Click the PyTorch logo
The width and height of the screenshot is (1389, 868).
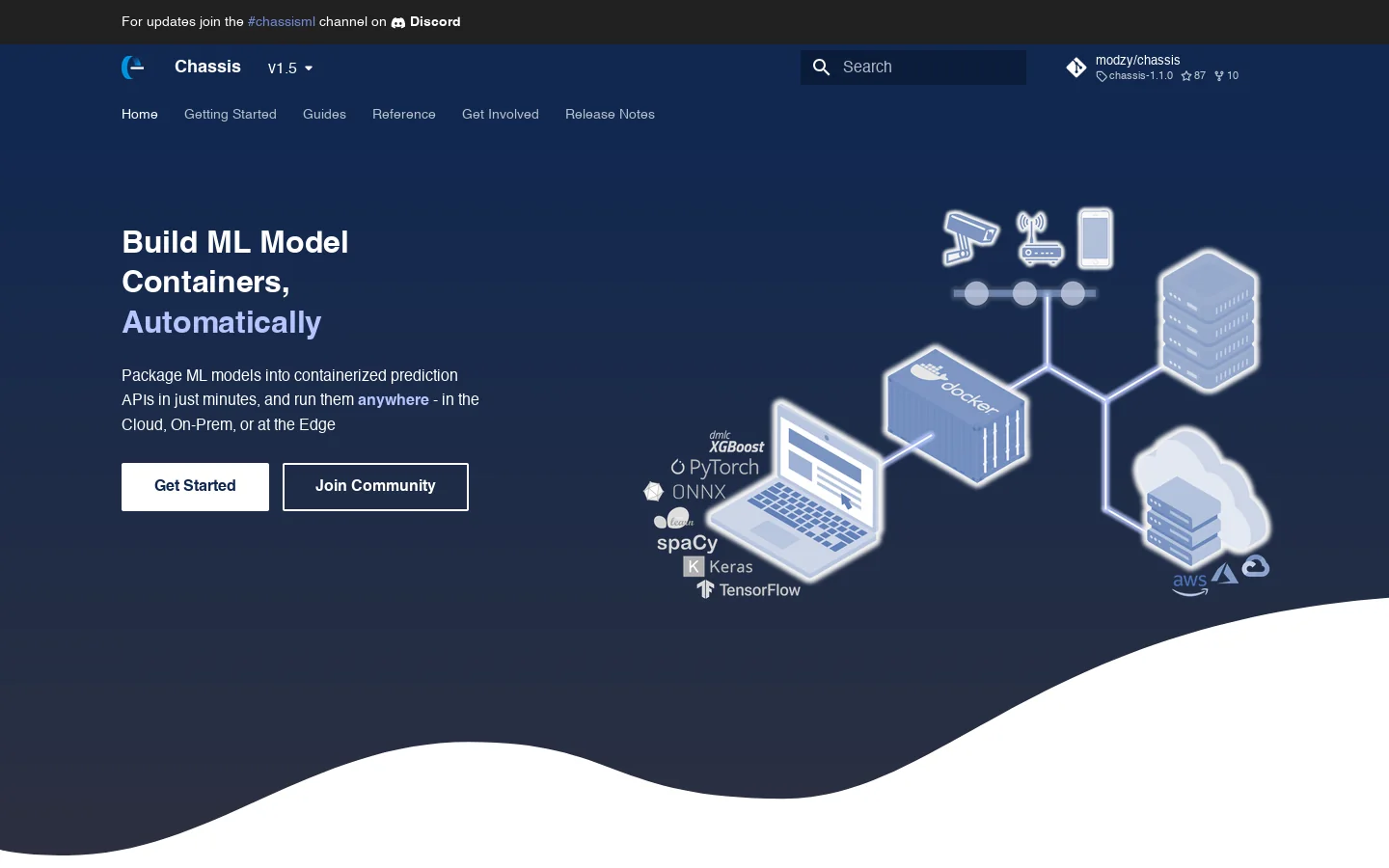pyautogui.click(x=715, y=468)
